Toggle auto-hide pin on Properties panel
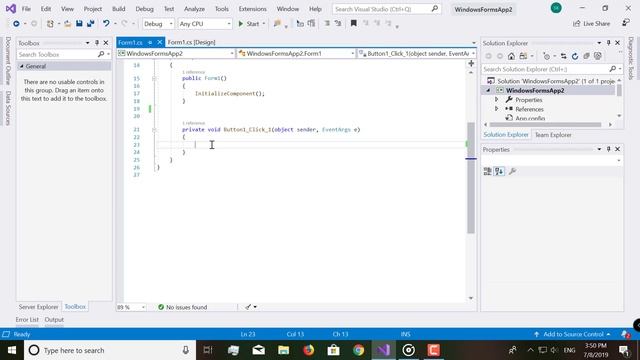Image resolution: width=640 pixels, height=360 pixels. click(608, 149)
